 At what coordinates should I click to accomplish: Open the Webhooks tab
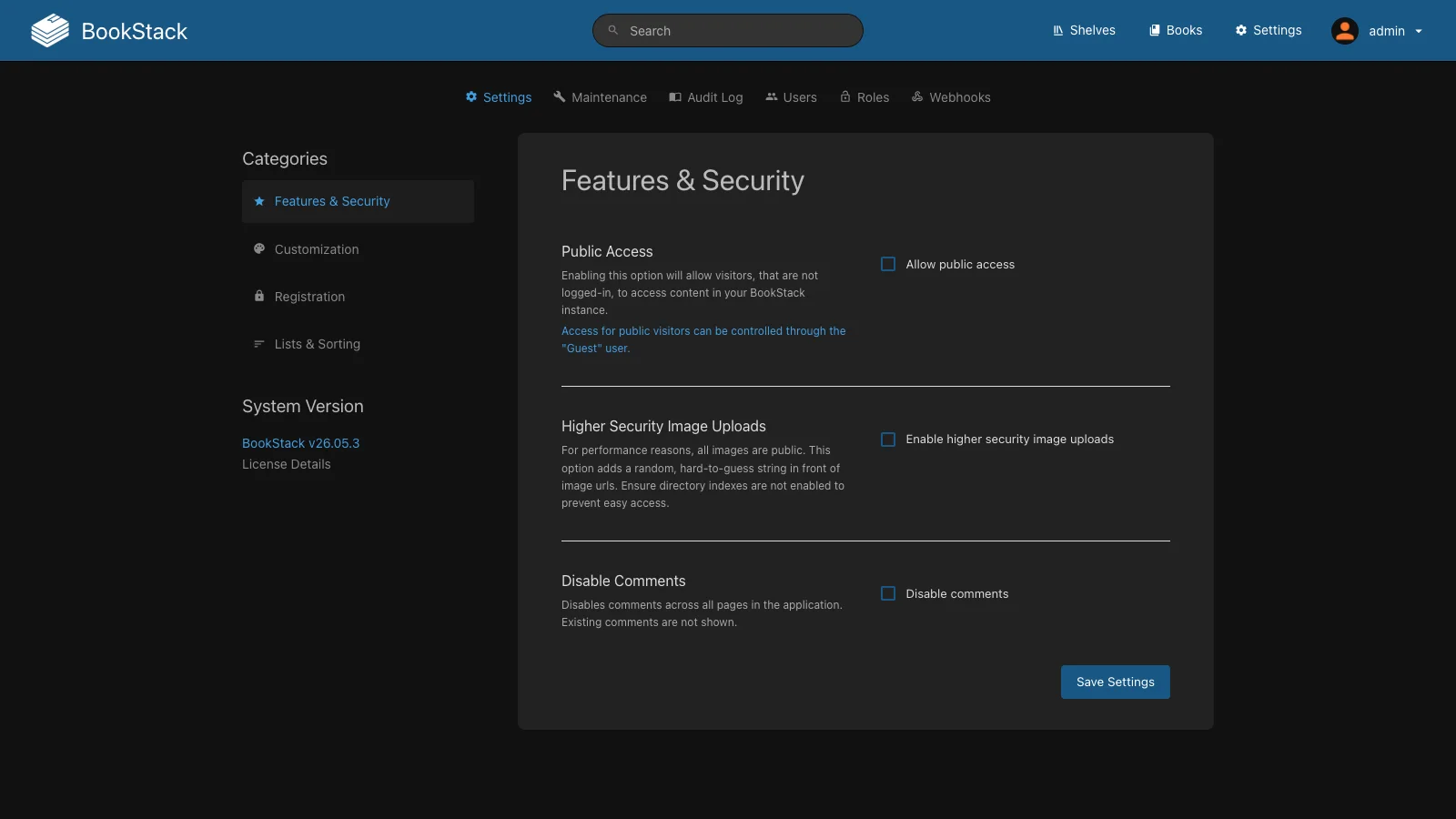coord(951,97)
